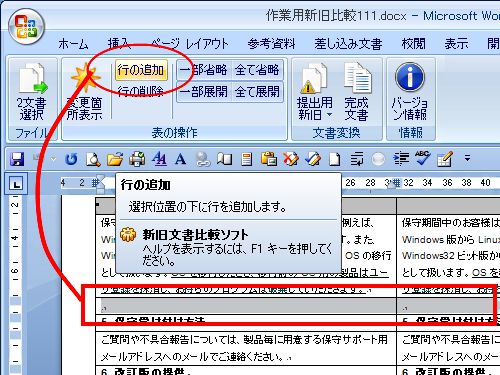Viewport: 500px width, 375px height.
Task: Click the Quick Print printer icon
Action: 137,159
